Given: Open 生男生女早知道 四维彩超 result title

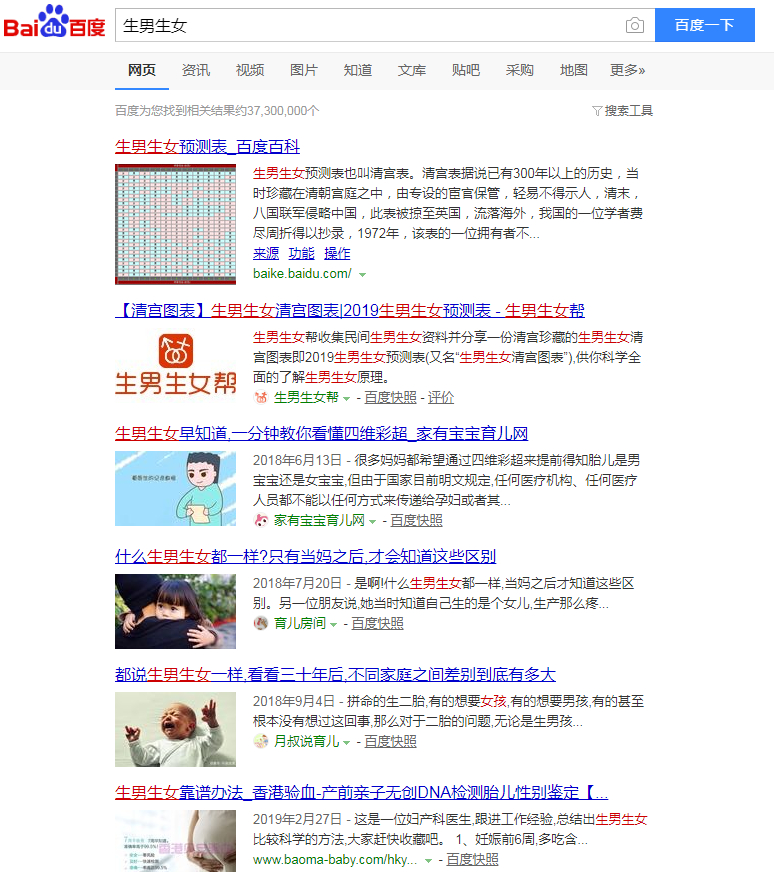Looking at the screenshot, I should pyautogui.click(x=321, y=433).
